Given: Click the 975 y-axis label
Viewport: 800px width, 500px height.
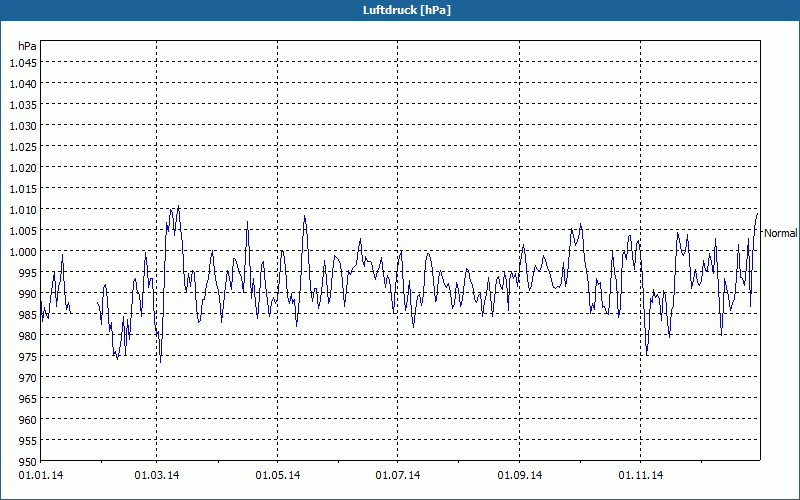Looking at the screenshot, I should point(28,357).
